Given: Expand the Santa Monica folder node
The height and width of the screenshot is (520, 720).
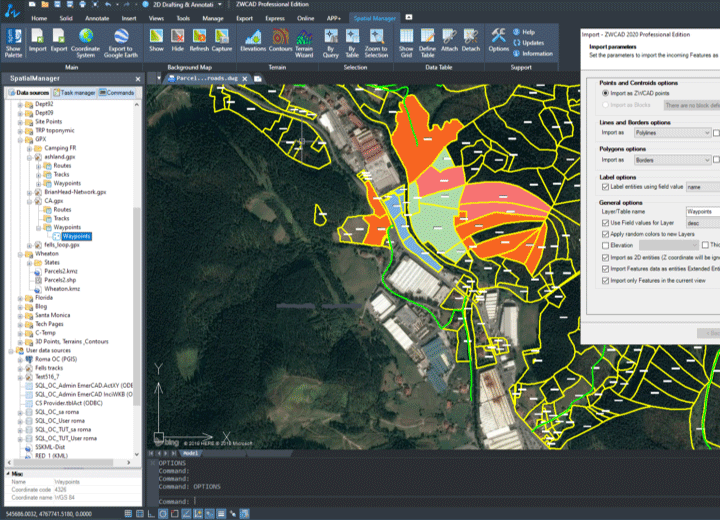Looking at the screenshot, I should tap(20, 316).
